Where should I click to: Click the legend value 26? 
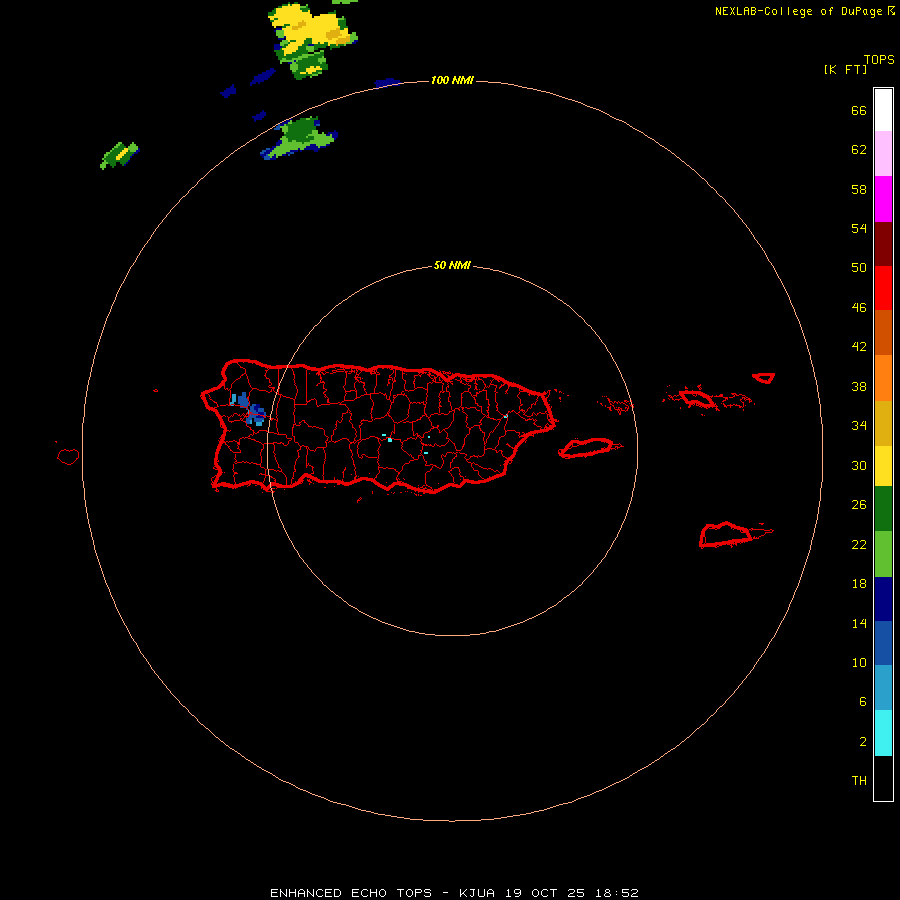pos(859,505)
